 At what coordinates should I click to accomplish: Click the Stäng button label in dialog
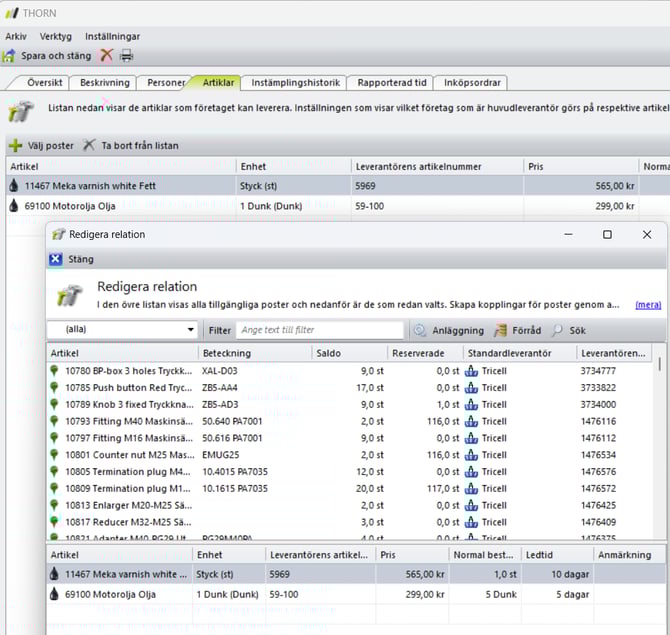click(x=81, y=259)
